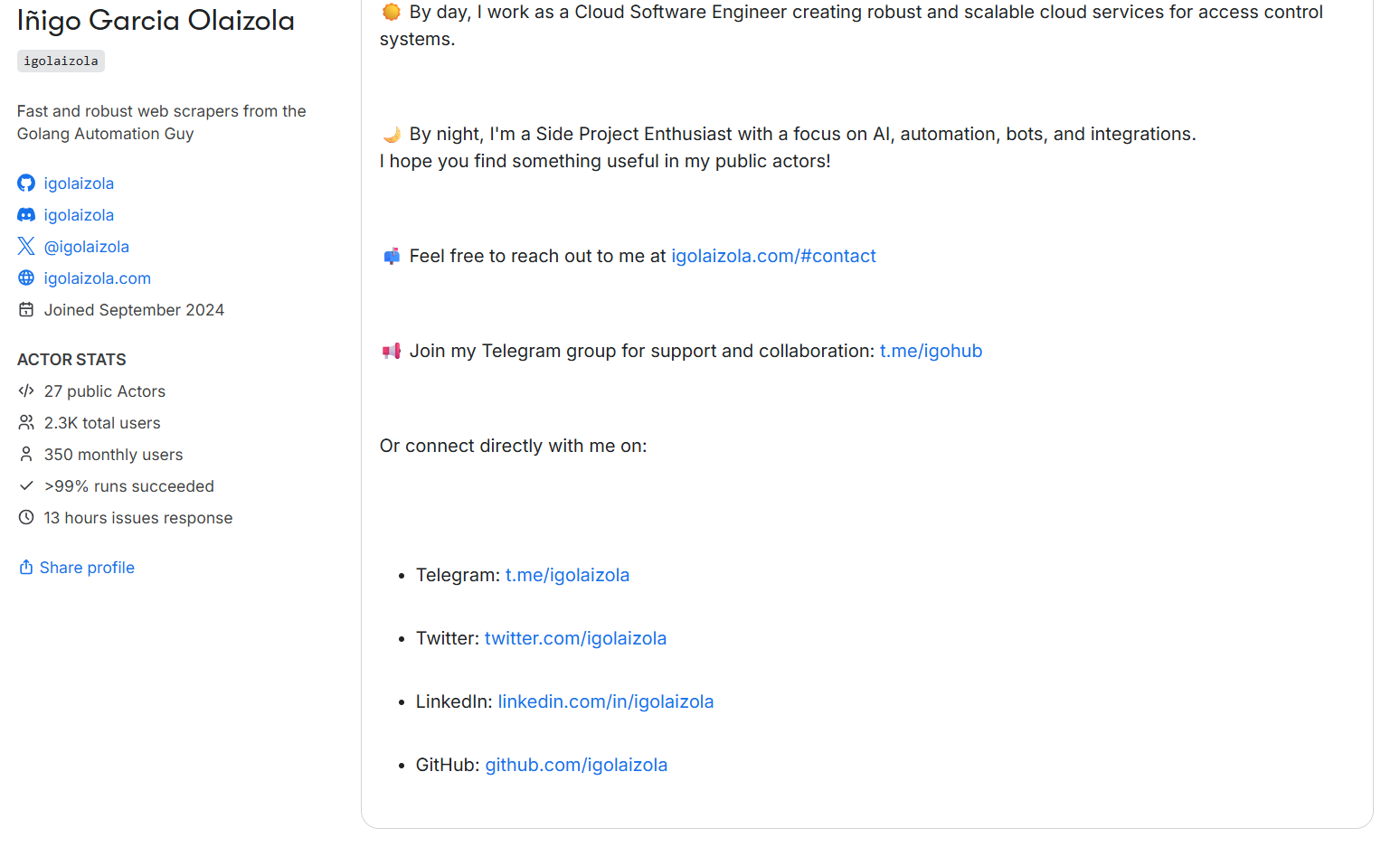Click the share icon next to Share profile
Viewport: 1400px width, 847px height.
click(x=26, y=568)
